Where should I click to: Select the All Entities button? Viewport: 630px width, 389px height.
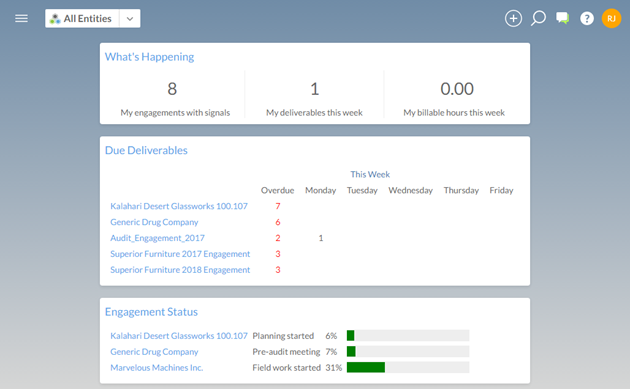point(82,18)
